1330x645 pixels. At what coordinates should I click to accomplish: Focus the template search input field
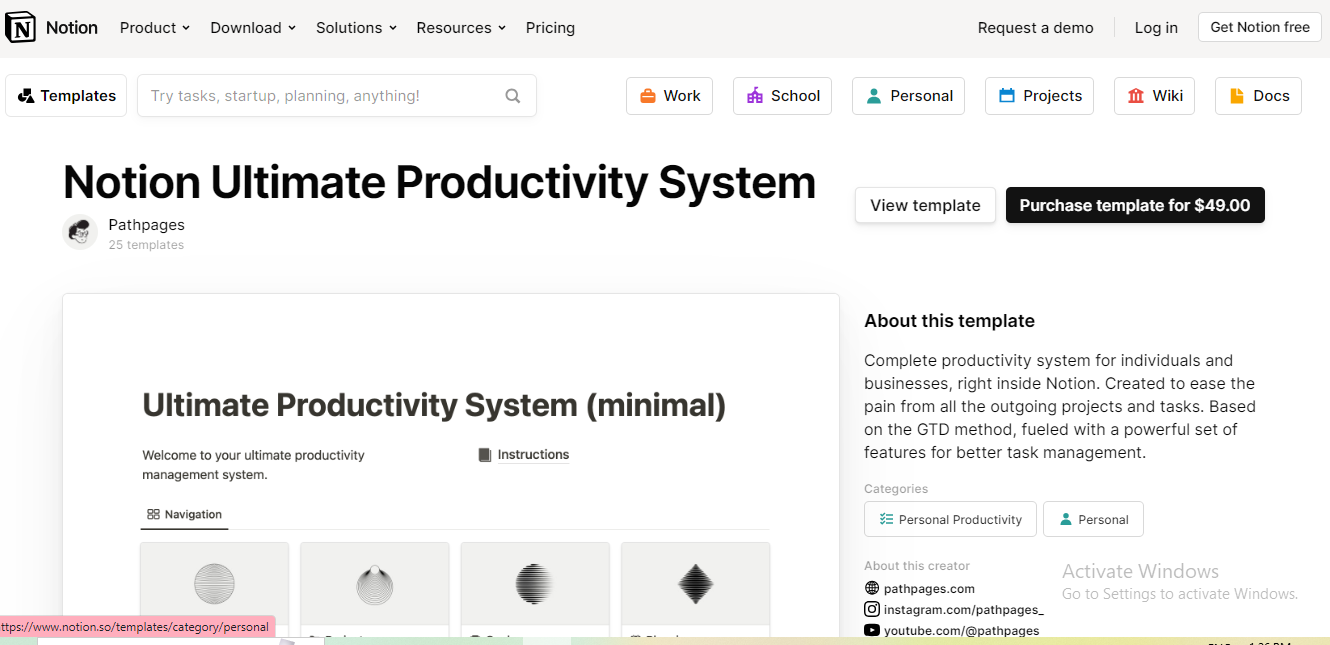[x=337, y=96]
